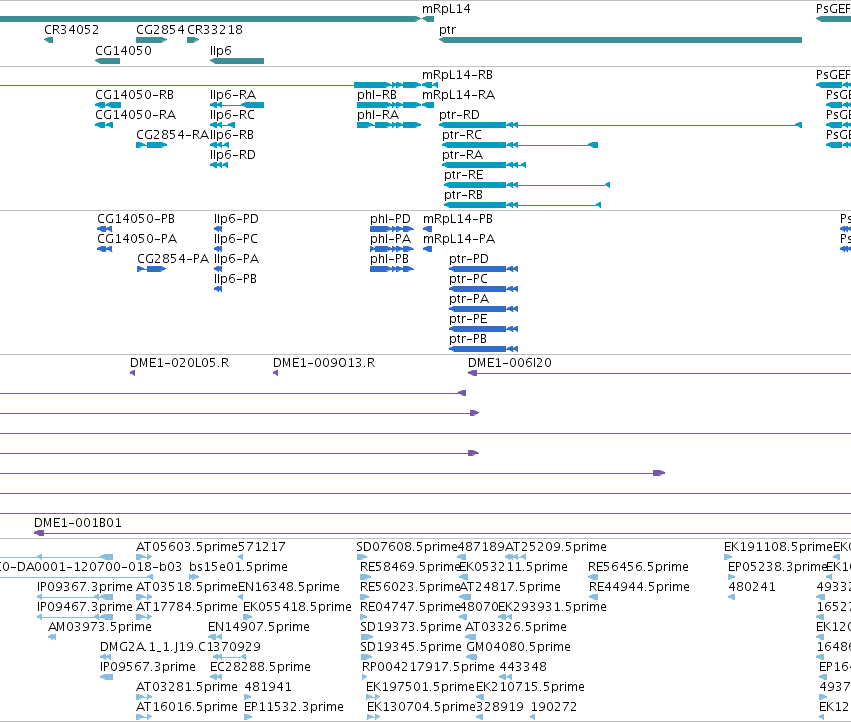
Task: Open the CG2854 gene feature label
Action: [160, 30]
